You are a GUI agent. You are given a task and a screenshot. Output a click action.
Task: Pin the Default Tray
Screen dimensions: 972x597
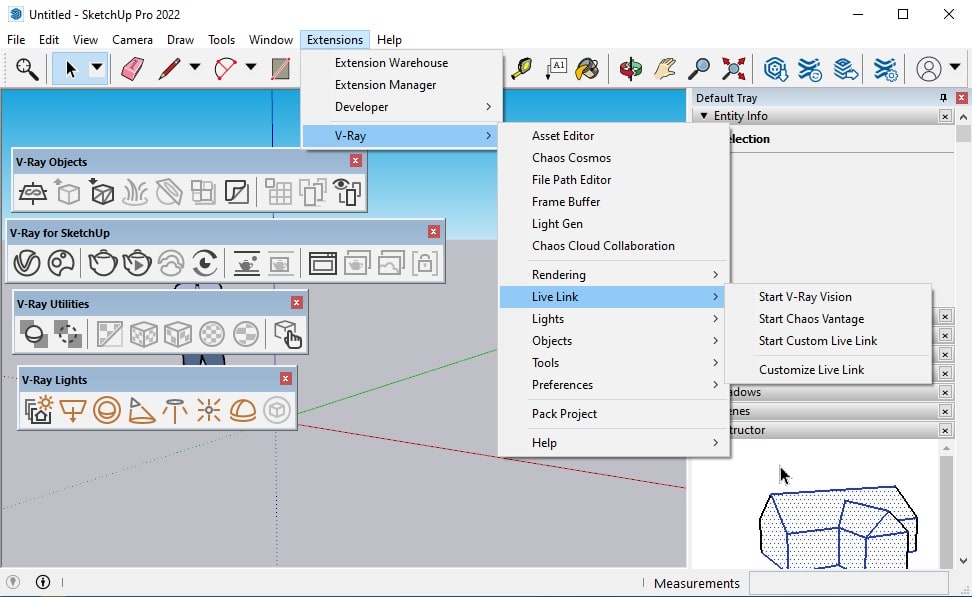point(943,98)
